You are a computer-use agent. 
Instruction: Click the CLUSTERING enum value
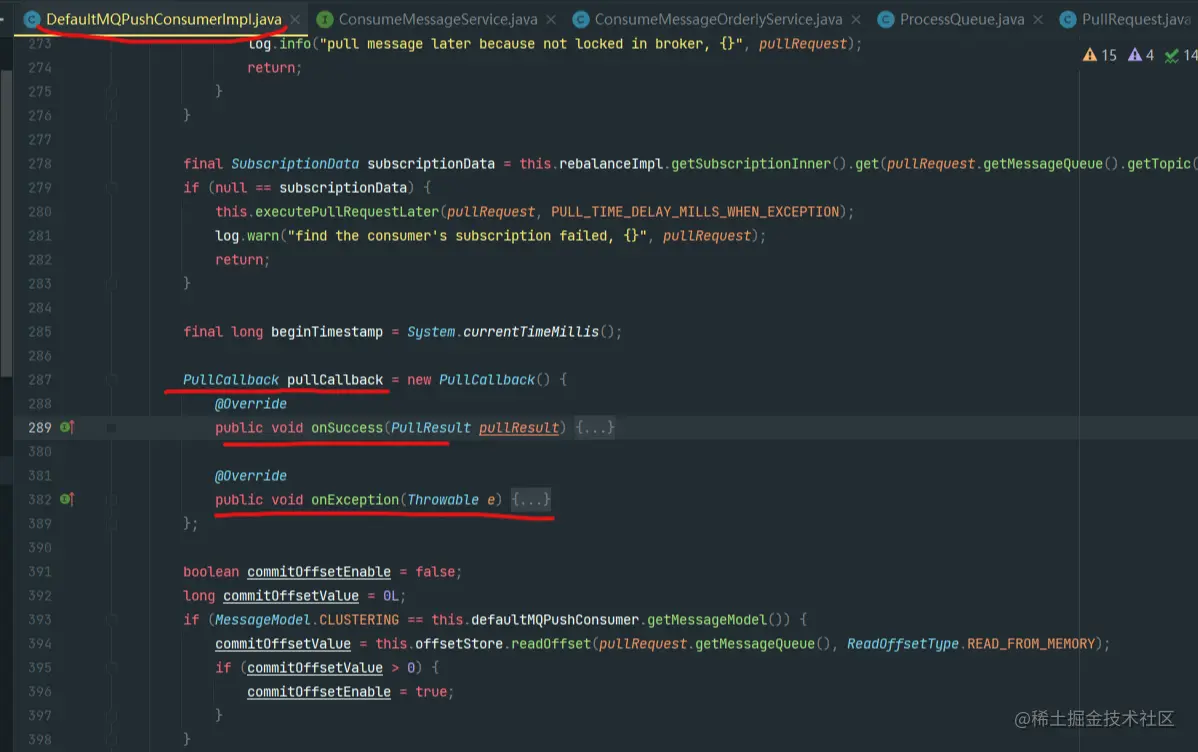(358, 620)
